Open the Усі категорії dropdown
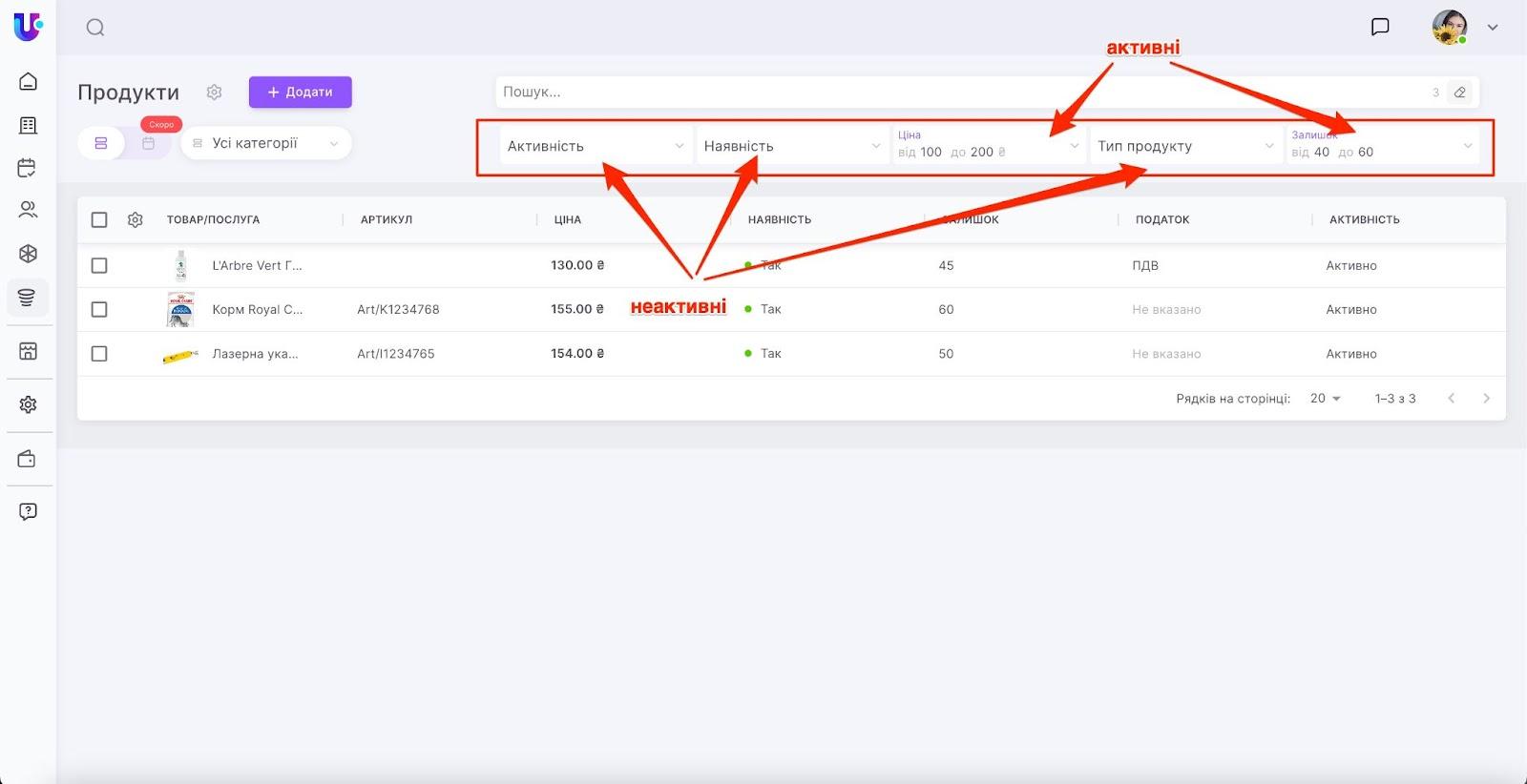 tap(265, 143)
